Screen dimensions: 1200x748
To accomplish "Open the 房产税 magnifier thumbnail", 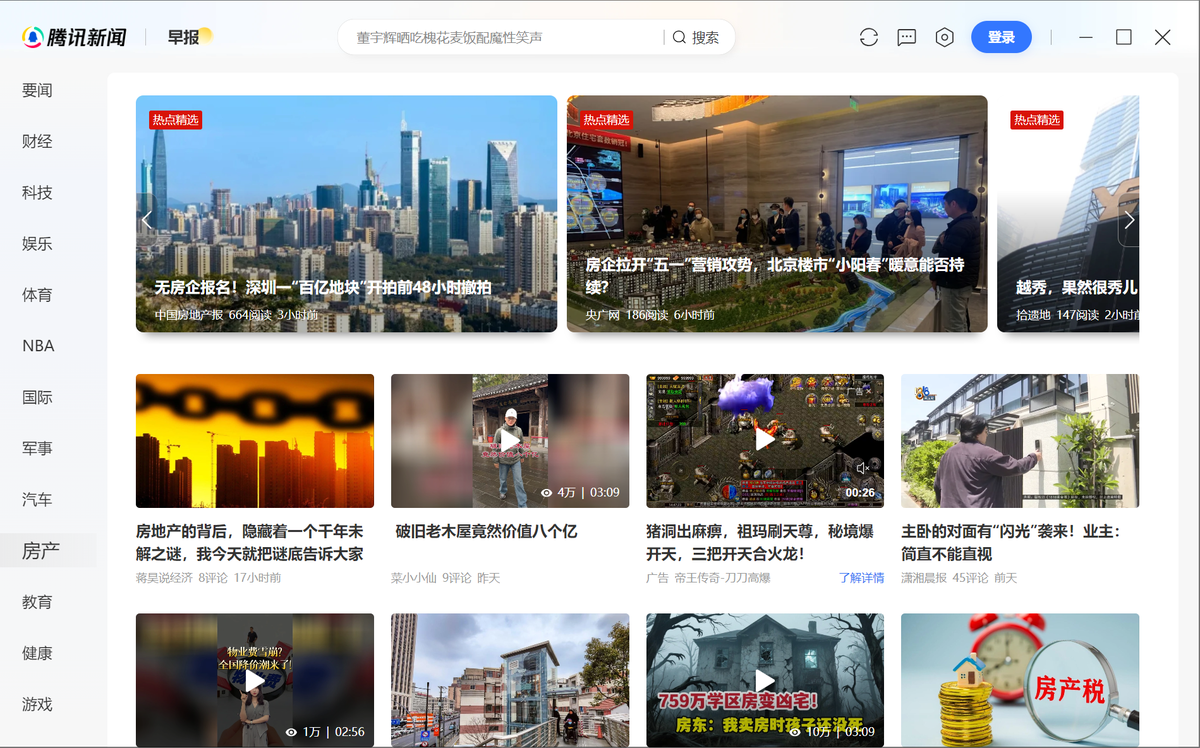I will point(1020,680).
